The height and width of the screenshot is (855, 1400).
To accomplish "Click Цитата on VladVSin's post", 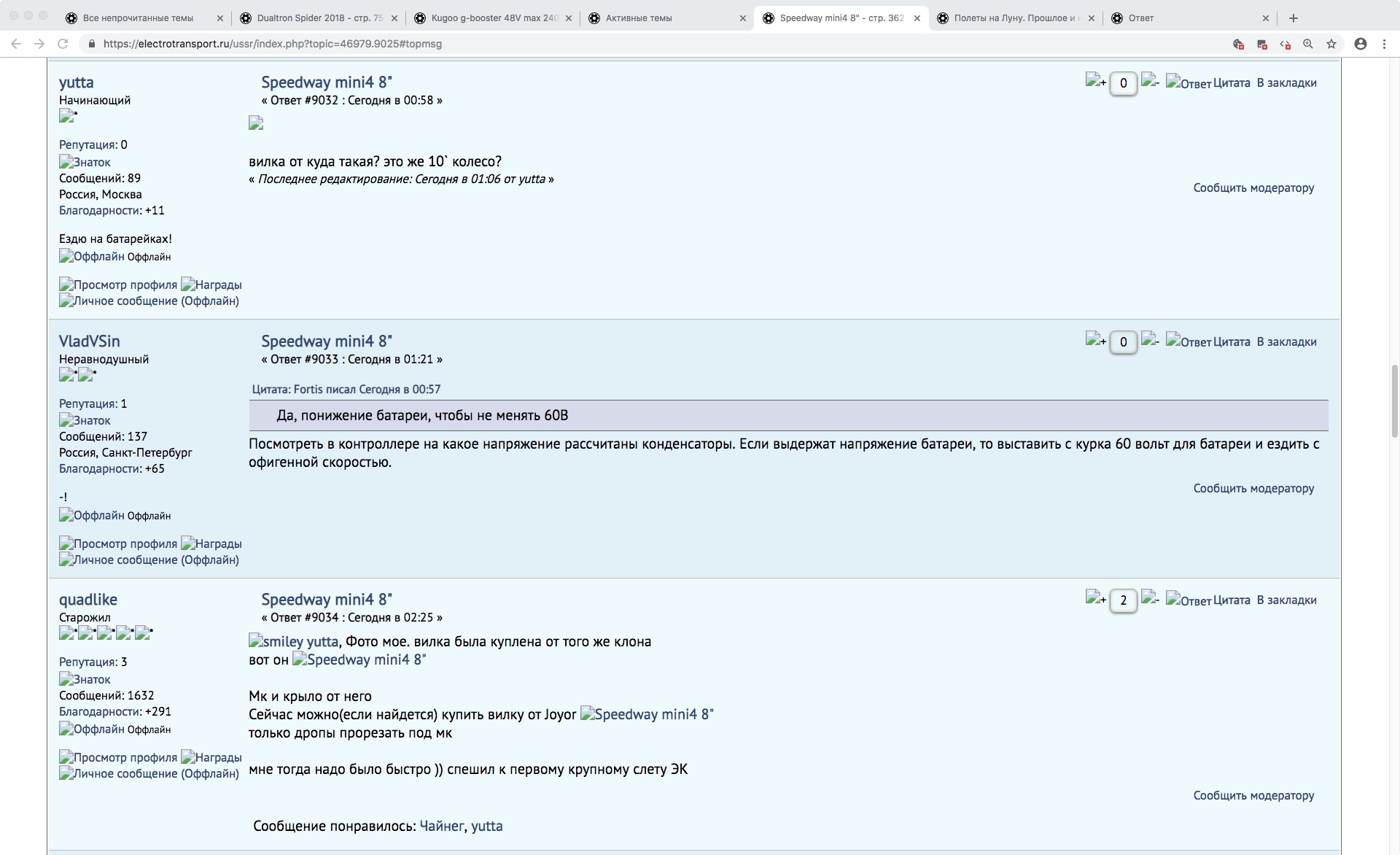I will click(x=1232, y=341).
